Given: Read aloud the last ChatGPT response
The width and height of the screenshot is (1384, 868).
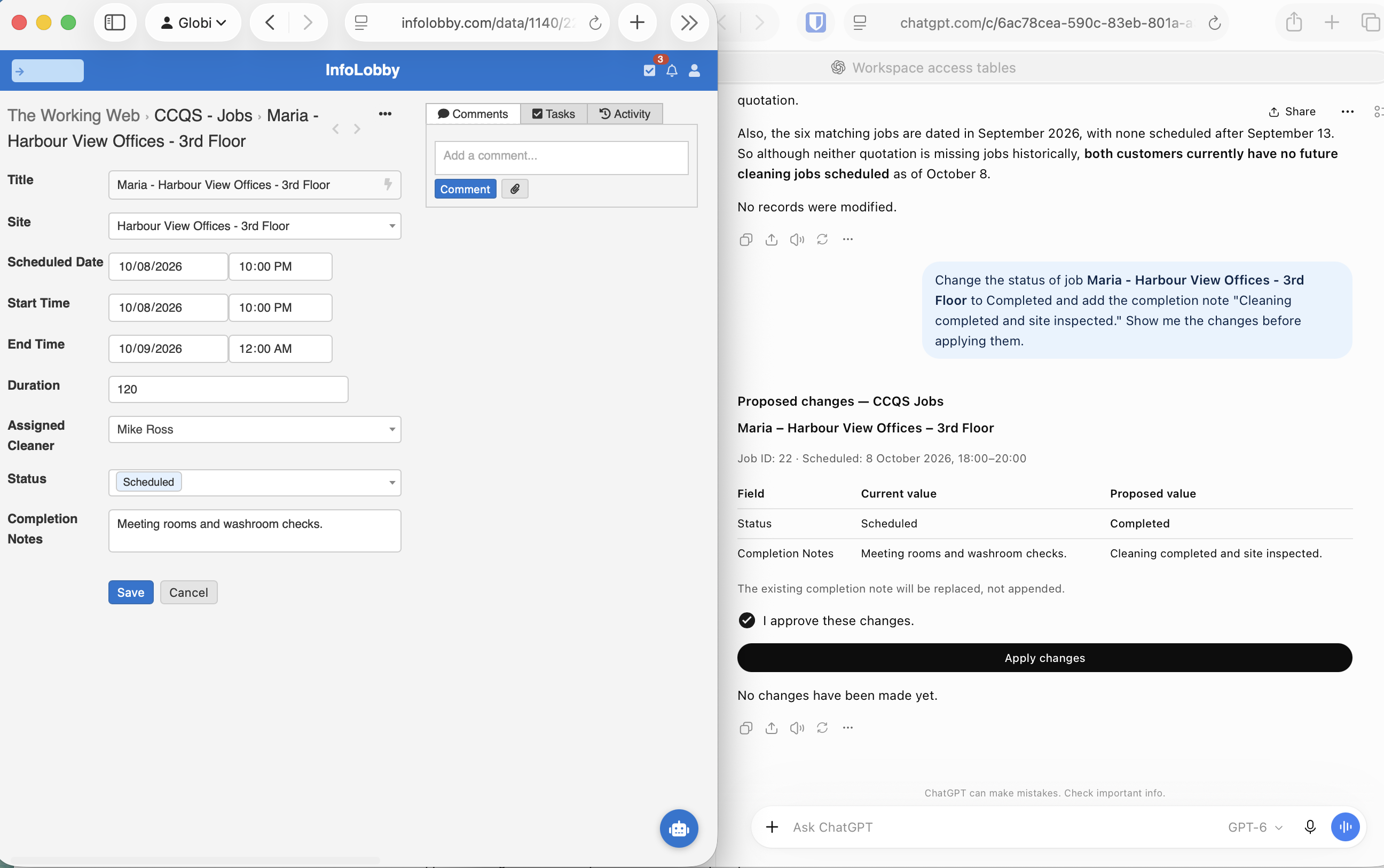Looking at the screenshot, I should click(x=797, y=728).
